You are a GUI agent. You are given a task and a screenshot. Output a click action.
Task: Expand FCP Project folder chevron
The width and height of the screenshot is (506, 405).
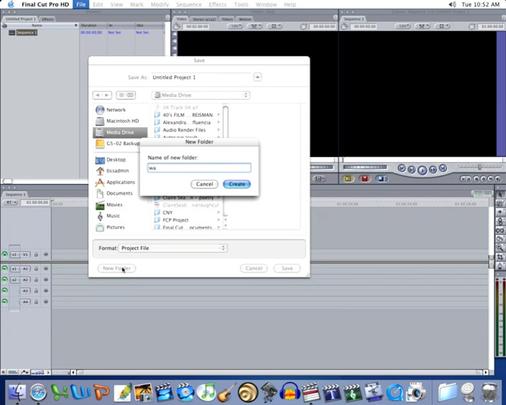[x=219, y=220]
